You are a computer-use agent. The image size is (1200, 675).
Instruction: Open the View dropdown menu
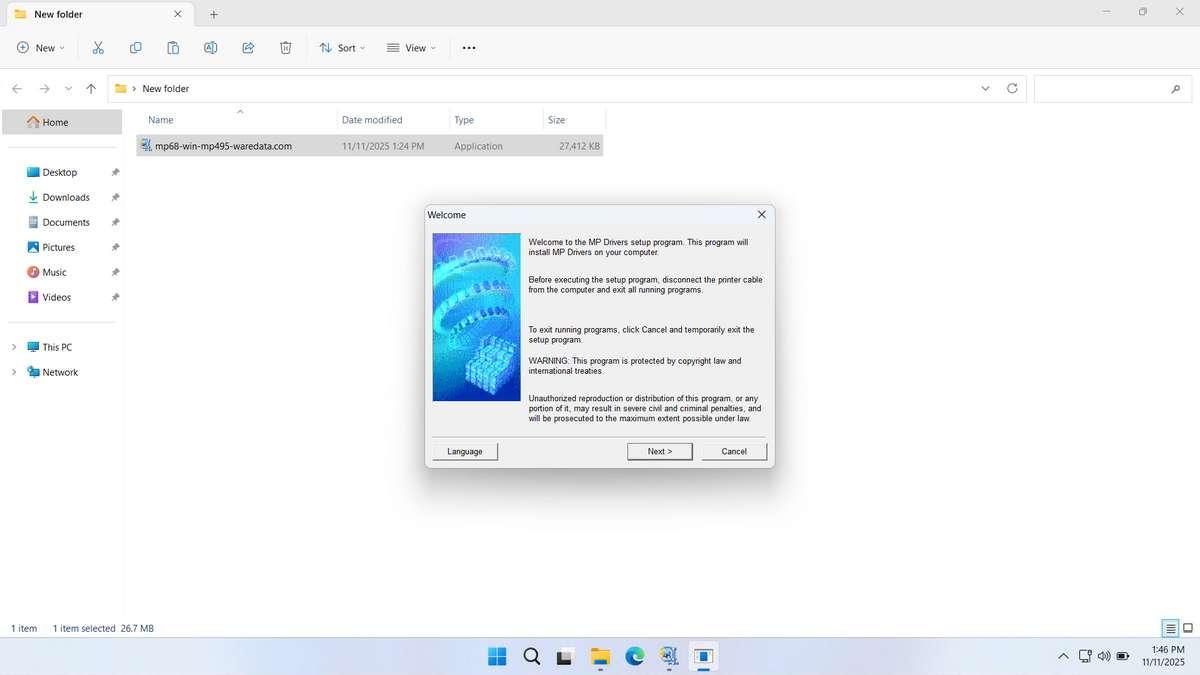click(x=411, y=48)
